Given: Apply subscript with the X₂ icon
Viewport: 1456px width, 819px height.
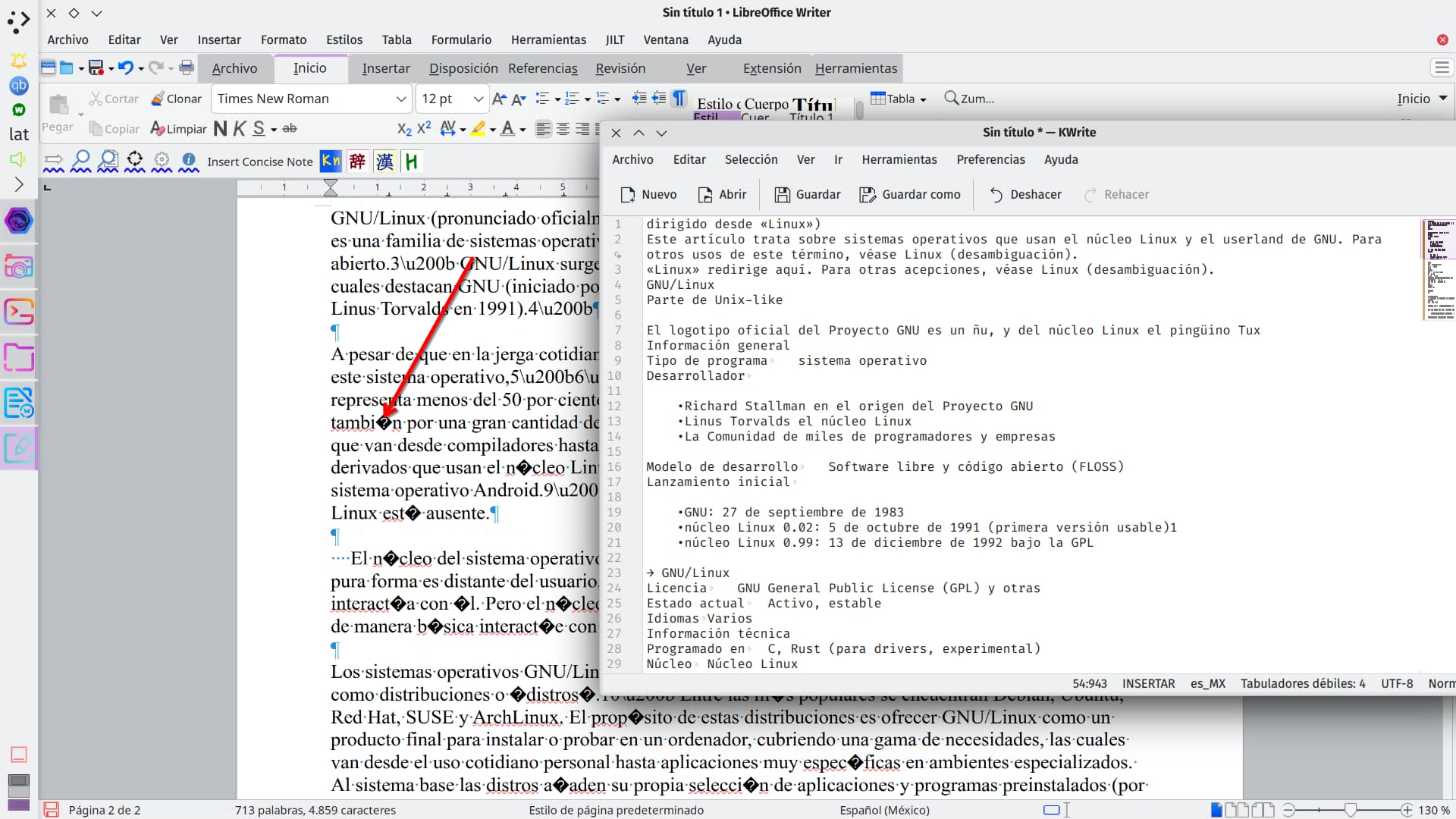Looking at the screenshot, I should [x=404, y=129].
